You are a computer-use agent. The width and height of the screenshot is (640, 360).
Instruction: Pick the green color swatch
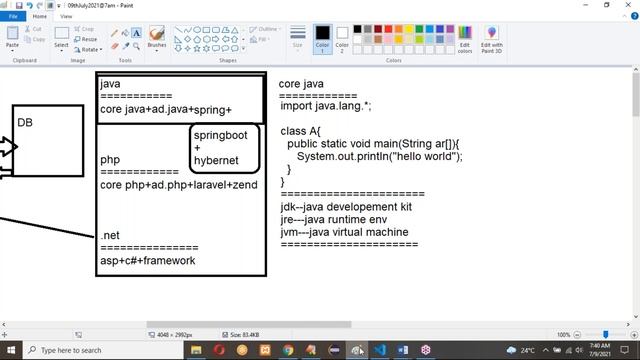(x=419, y=29)
